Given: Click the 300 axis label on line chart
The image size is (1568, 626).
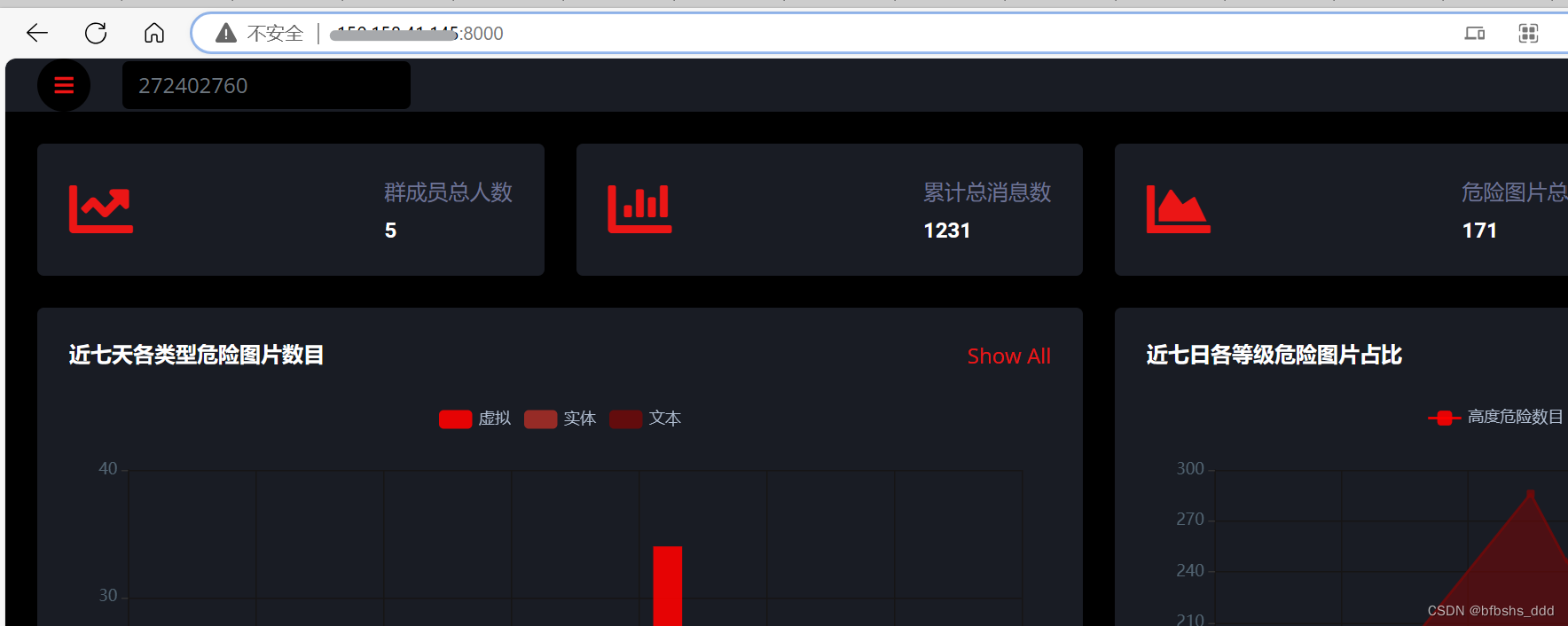Looking at the screenshot, I should pos(1190,468).
